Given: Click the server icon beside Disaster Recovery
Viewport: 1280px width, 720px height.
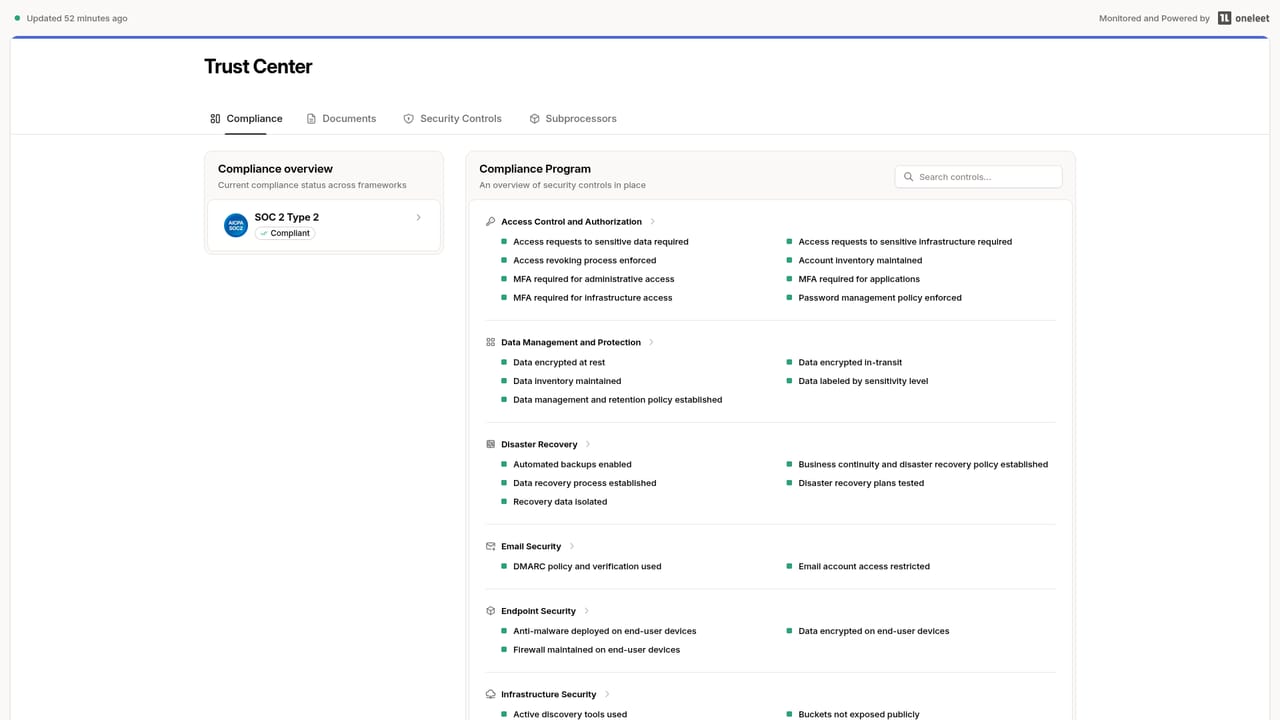Looking at the screenshot, I should 490,444.
